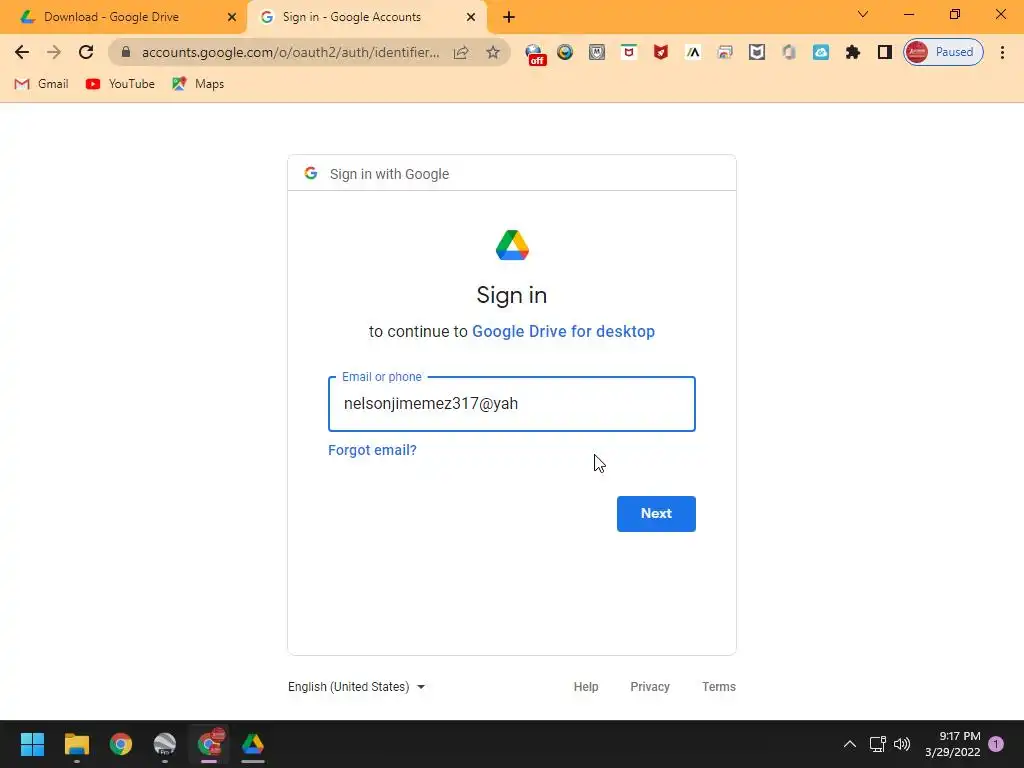Close the Sign in - Google Accounts tab
Screen dimensions: 1024x768
click(x=471, y=17)
